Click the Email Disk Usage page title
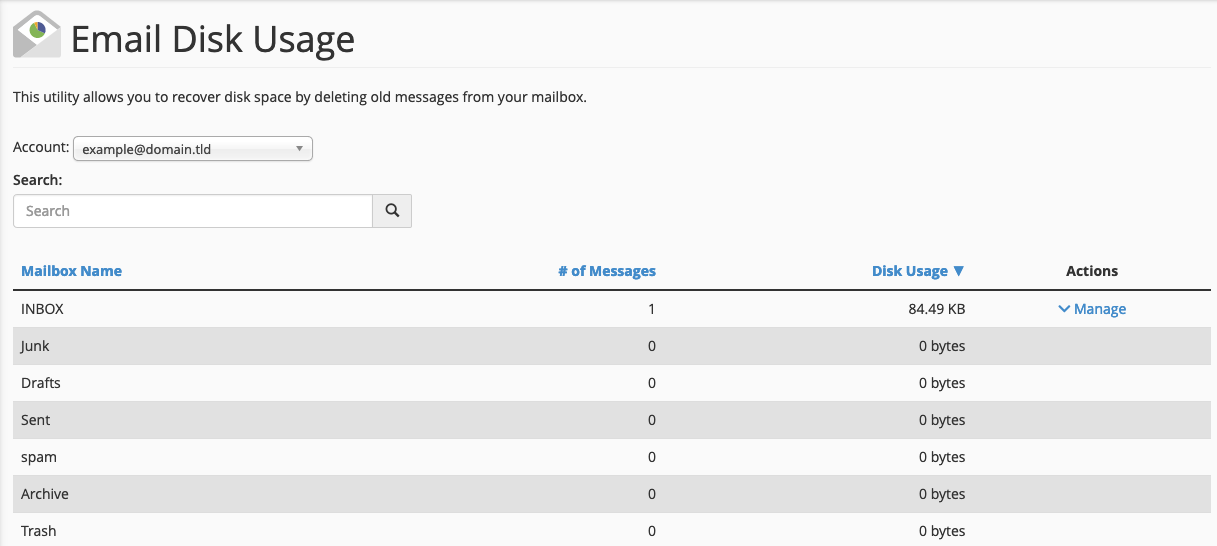This screenshot has width=1217, height=546. coord(212,39)
